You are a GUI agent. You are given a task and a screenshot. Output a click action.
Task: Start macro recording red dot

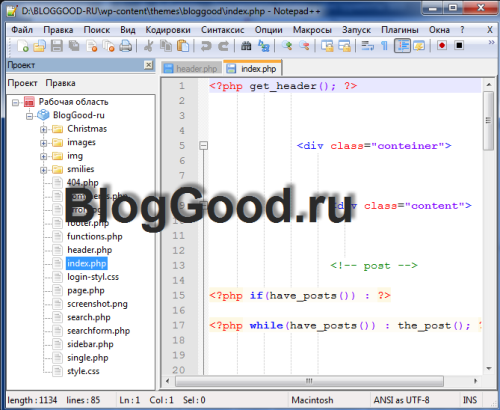(x=442, y=45)
